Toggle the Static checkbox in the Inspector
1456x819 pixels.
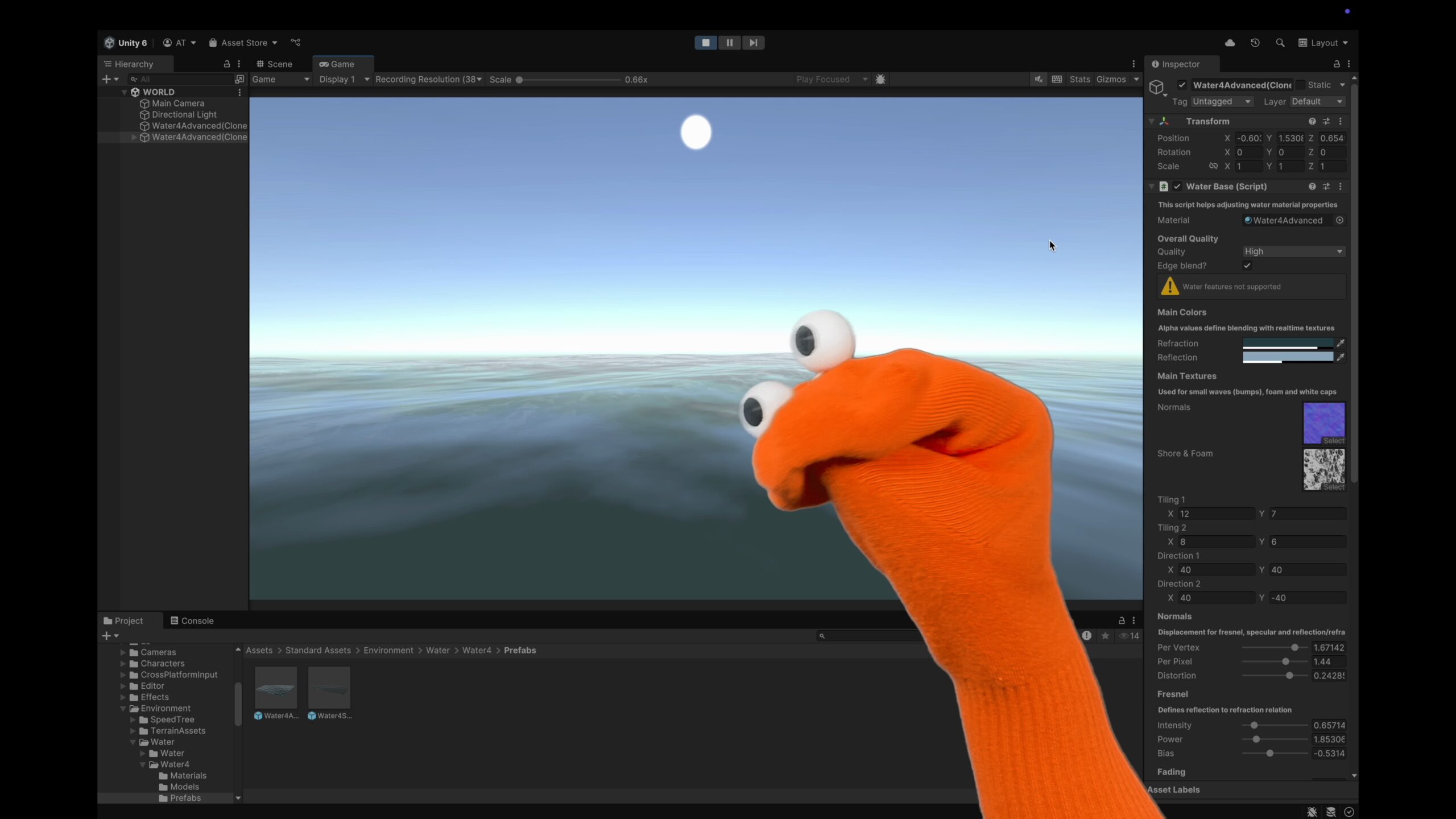pyautogui.click(x=1301, y=85)
